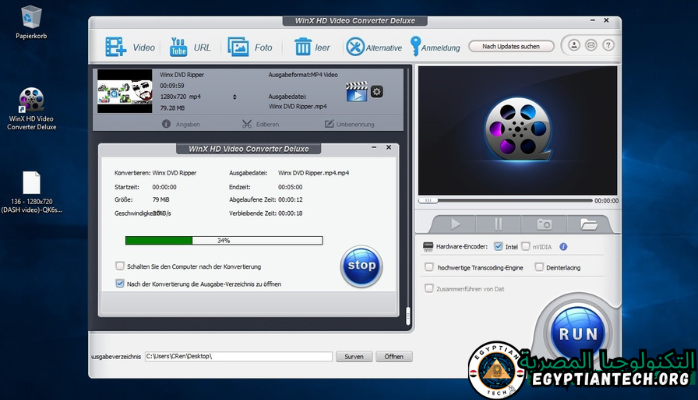Enable shutdown computer after conversion checkbox
Viewport: 698px width, 400px height.
[x=120, y=266]
